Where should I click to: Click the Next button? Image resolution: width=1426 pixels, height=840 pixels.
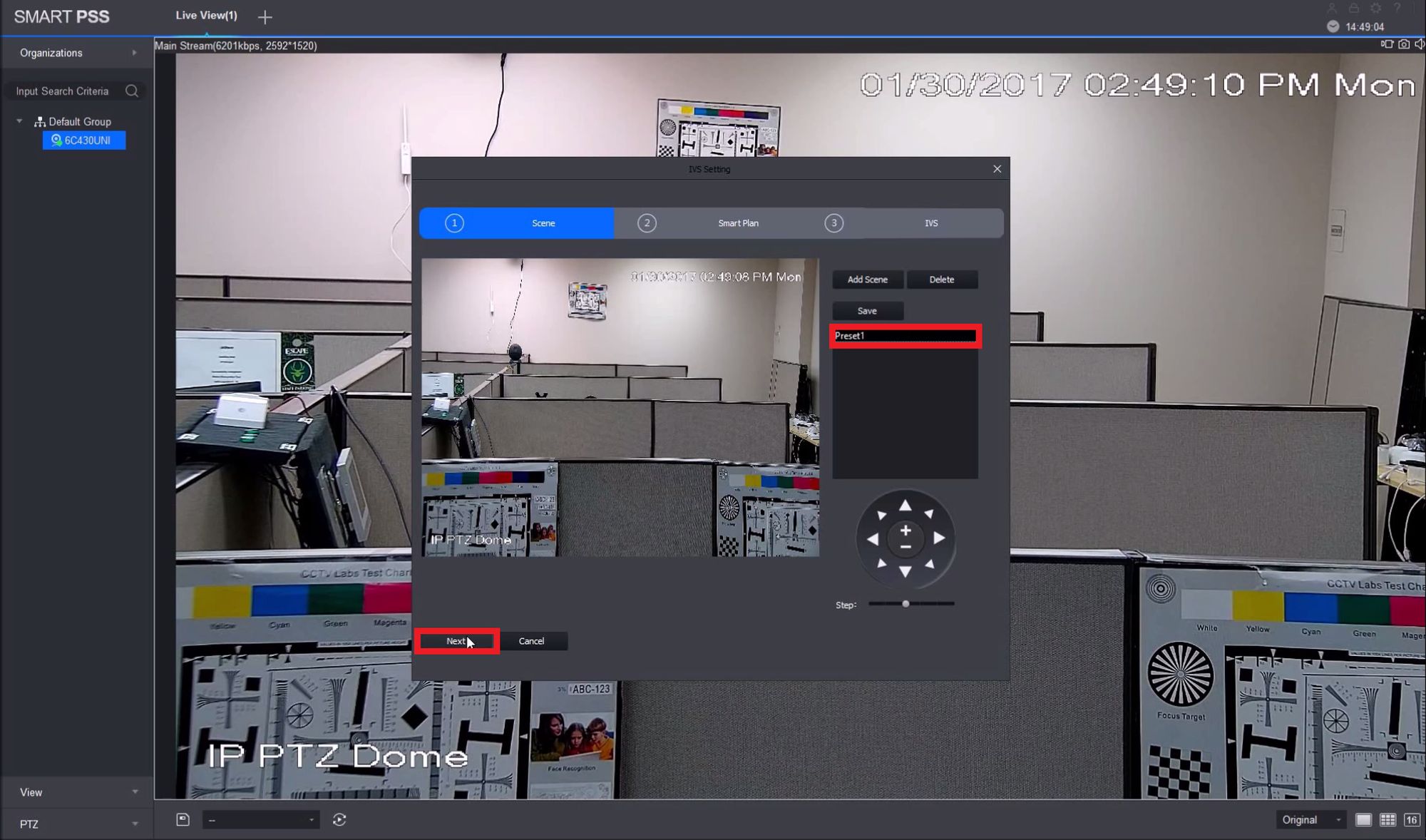(x=456, y=641)
